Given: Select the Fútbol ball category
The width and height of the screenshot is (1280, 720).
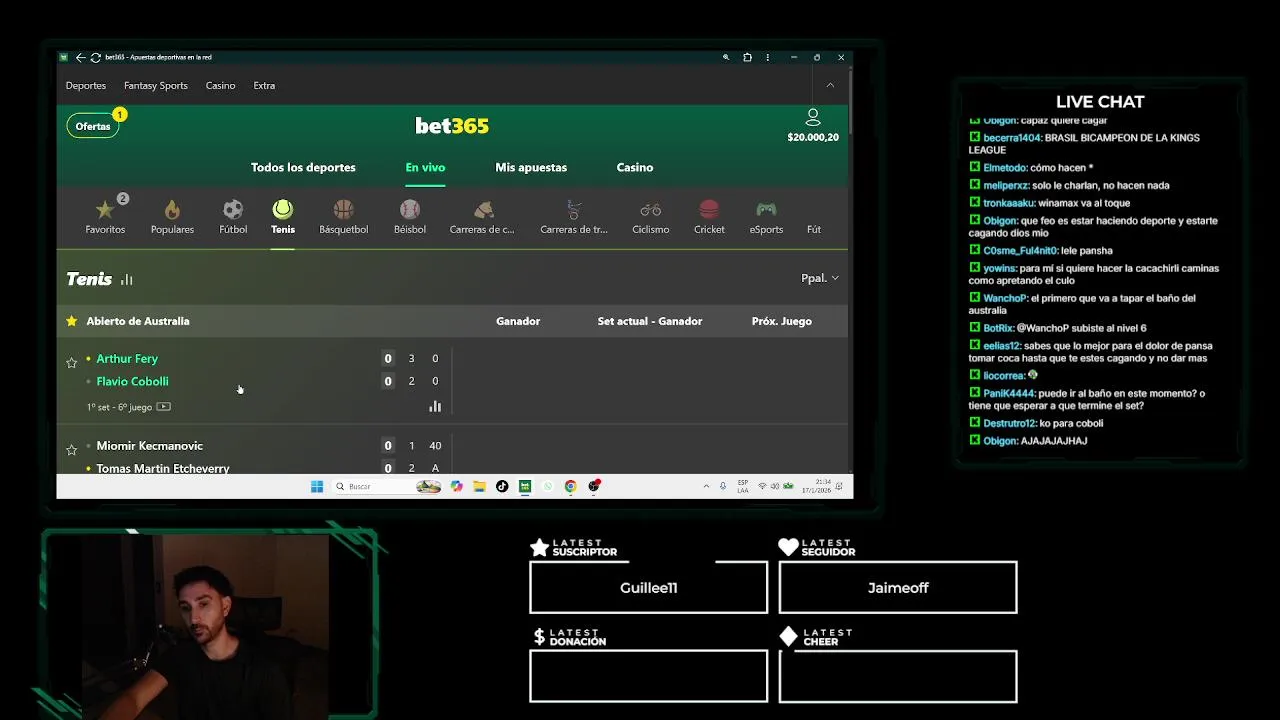Looking at the screenshot, I should tap(233, 216).
